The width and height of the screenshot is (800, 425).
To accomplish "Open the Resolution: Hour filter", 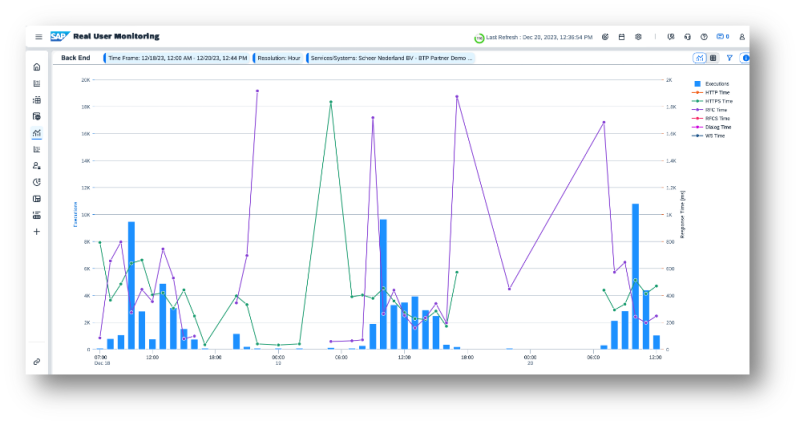I will 279,58.
